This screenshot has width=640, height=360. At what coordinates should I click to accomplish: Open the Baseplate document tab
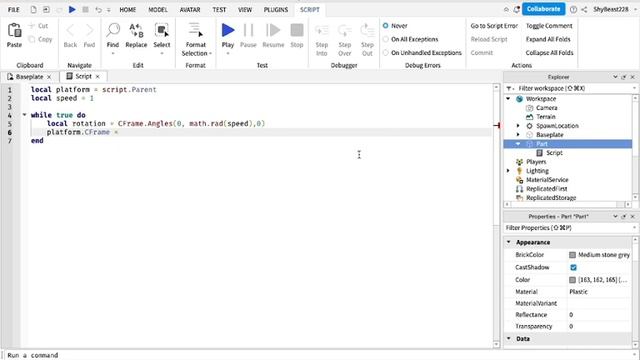[29, 77]
